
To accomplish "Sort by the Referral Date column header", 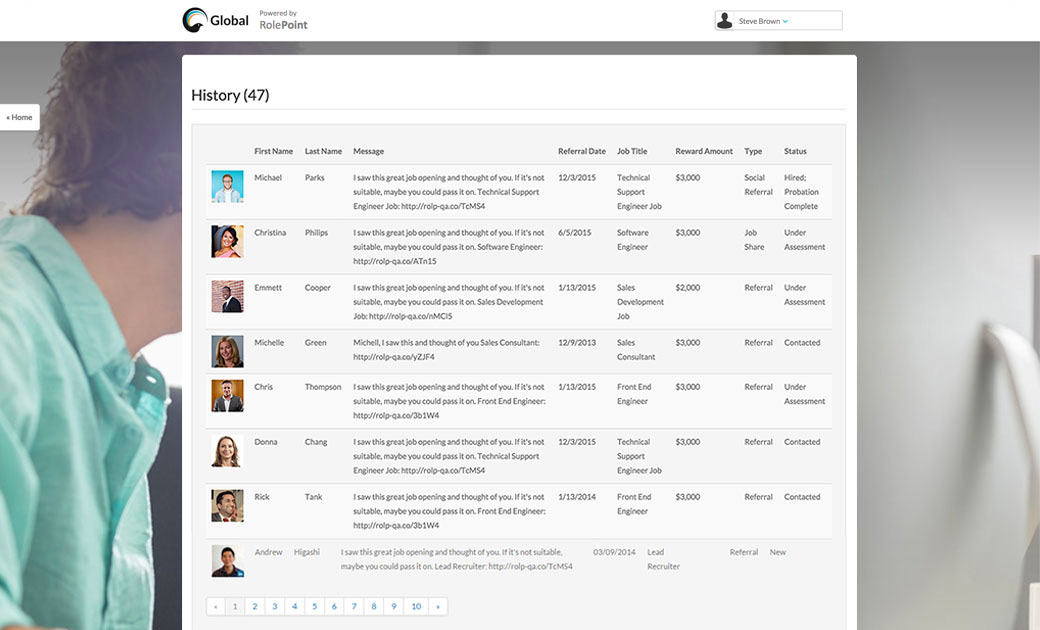I will (581, 152).
